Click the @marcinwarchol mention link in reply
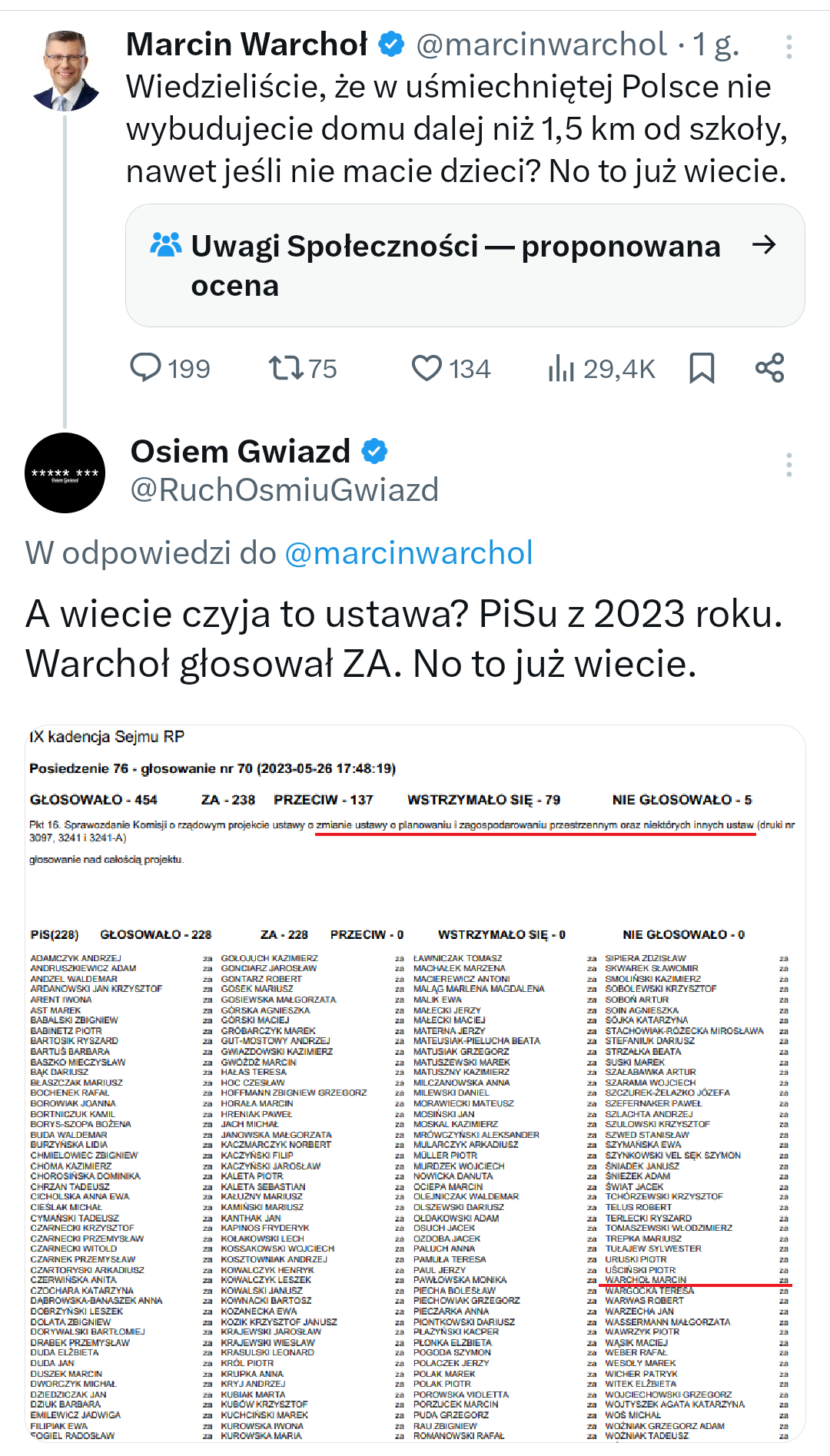The image size is (830, 1456). click(x=408, y=553)
